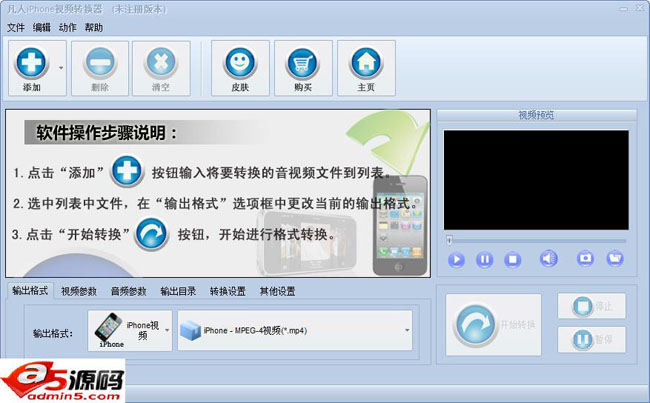Click the black video preview screen

536,180
